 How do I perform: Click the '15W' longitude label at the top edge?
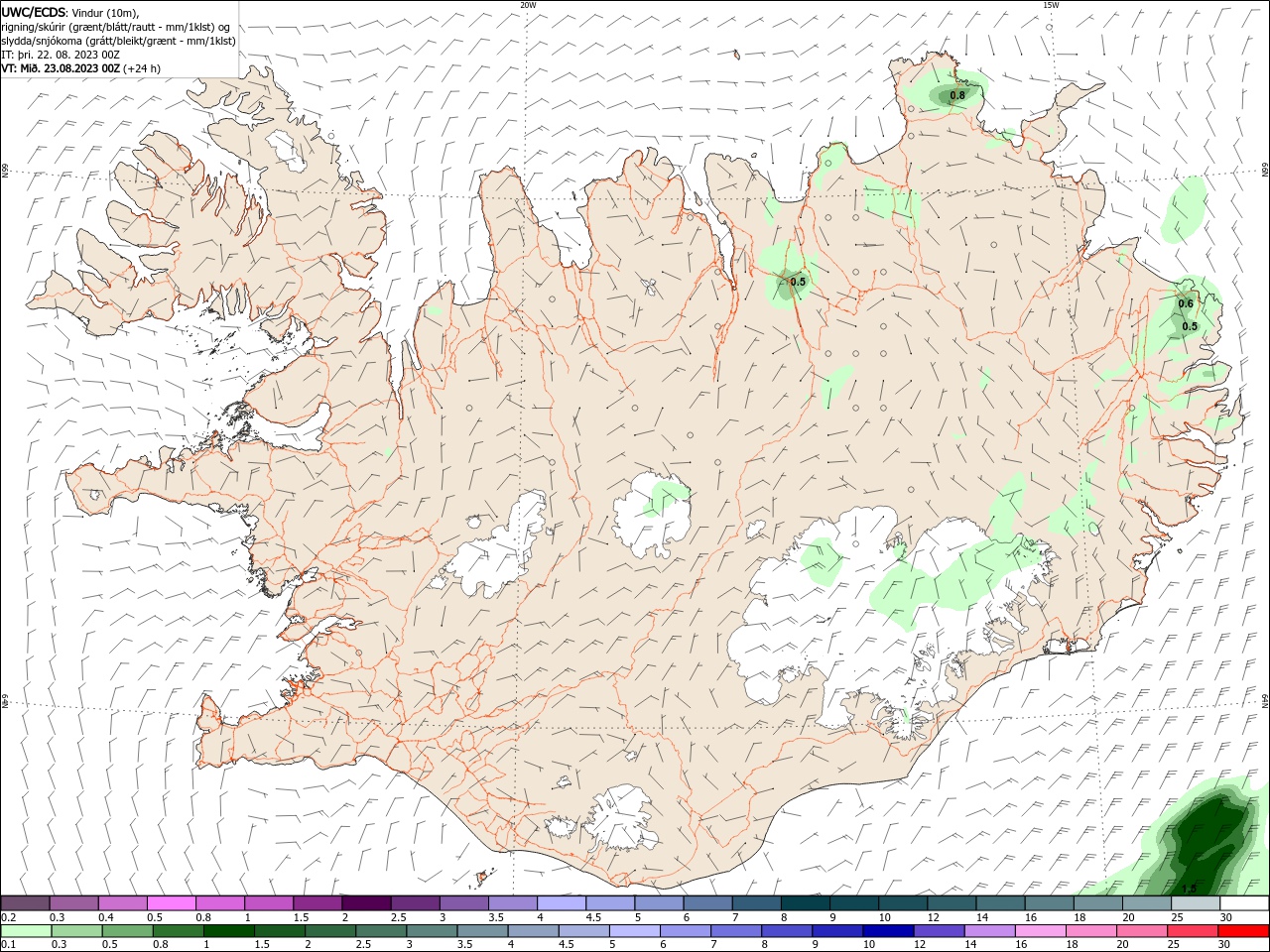(1050, 5)
